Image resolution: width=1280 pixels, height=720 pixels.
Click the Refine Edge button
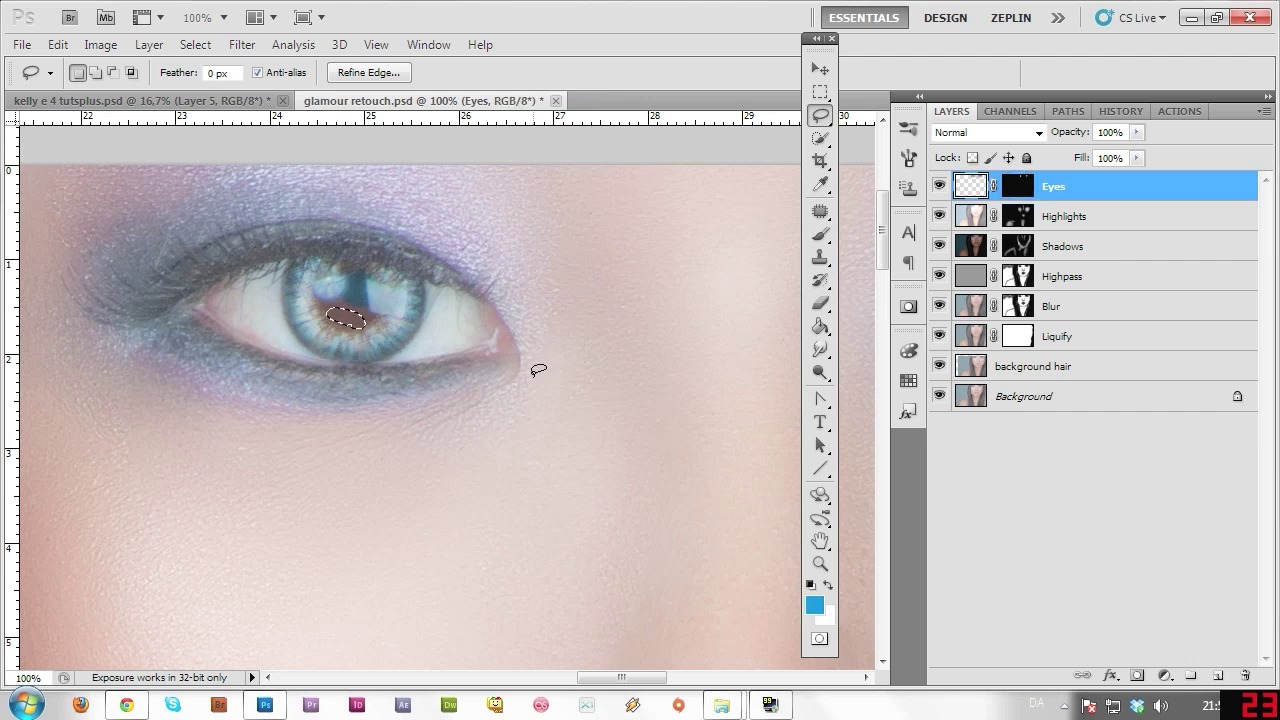[368, 73]
